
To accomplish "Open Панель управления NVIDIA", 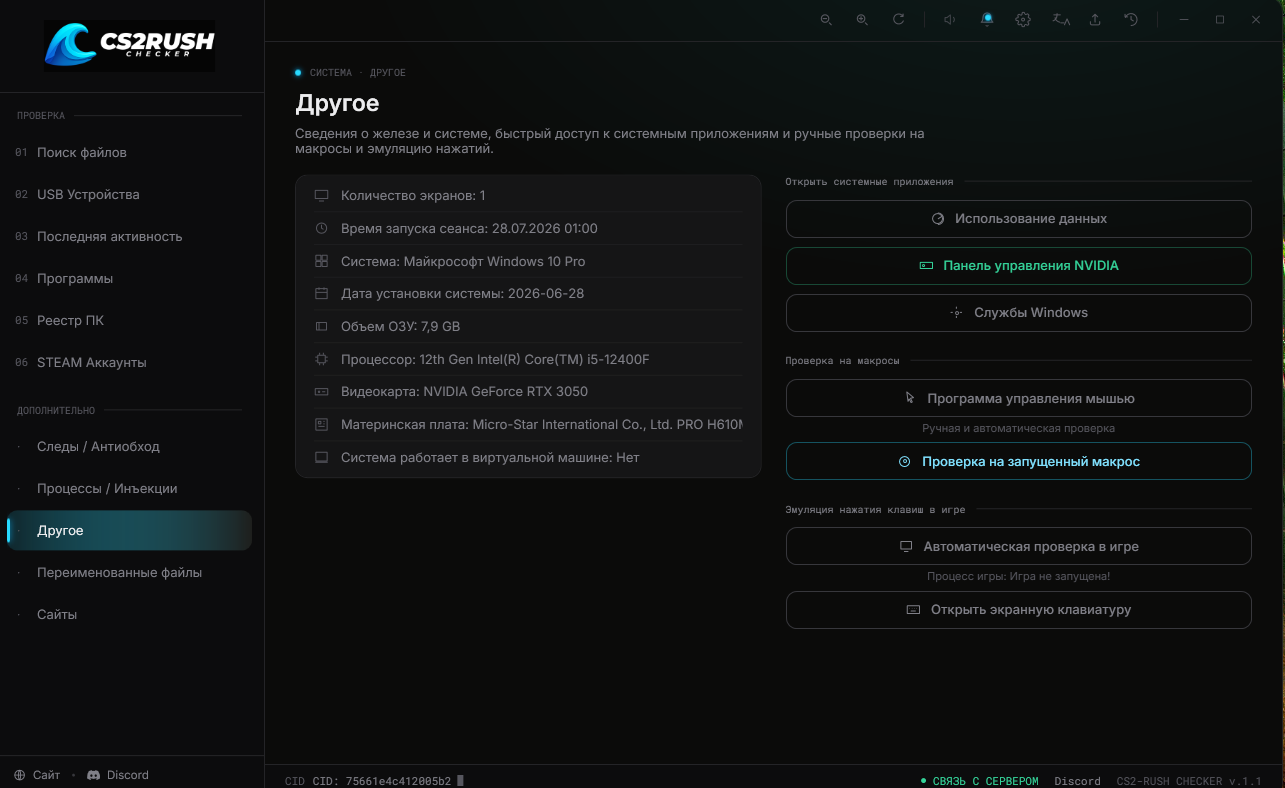I will (x=1019, y=266).
